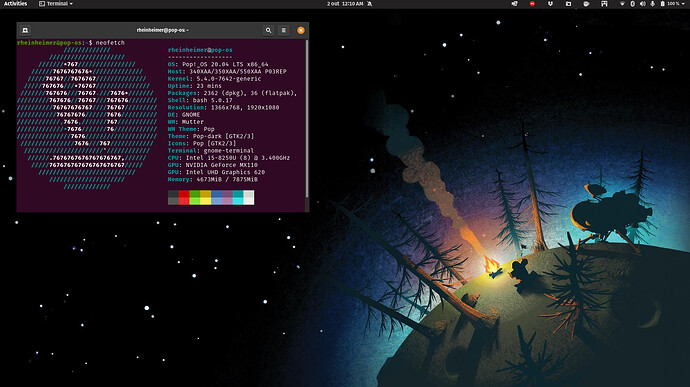690x387 pixels.
Task: Click the Bluetooth status icon
Action: pos(632,4)
